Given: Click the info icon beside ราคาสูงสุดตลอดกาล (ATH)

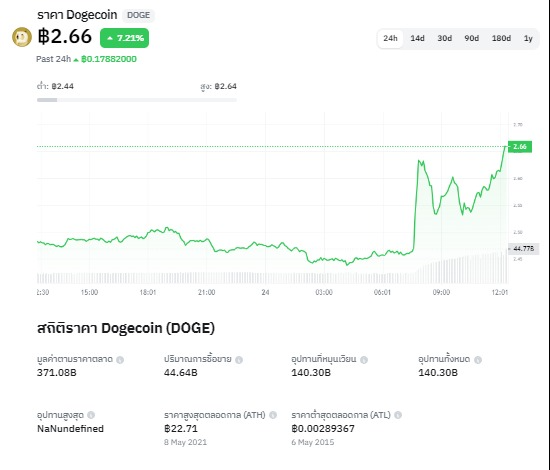Looking at the screenshot, I should [273, 415].
